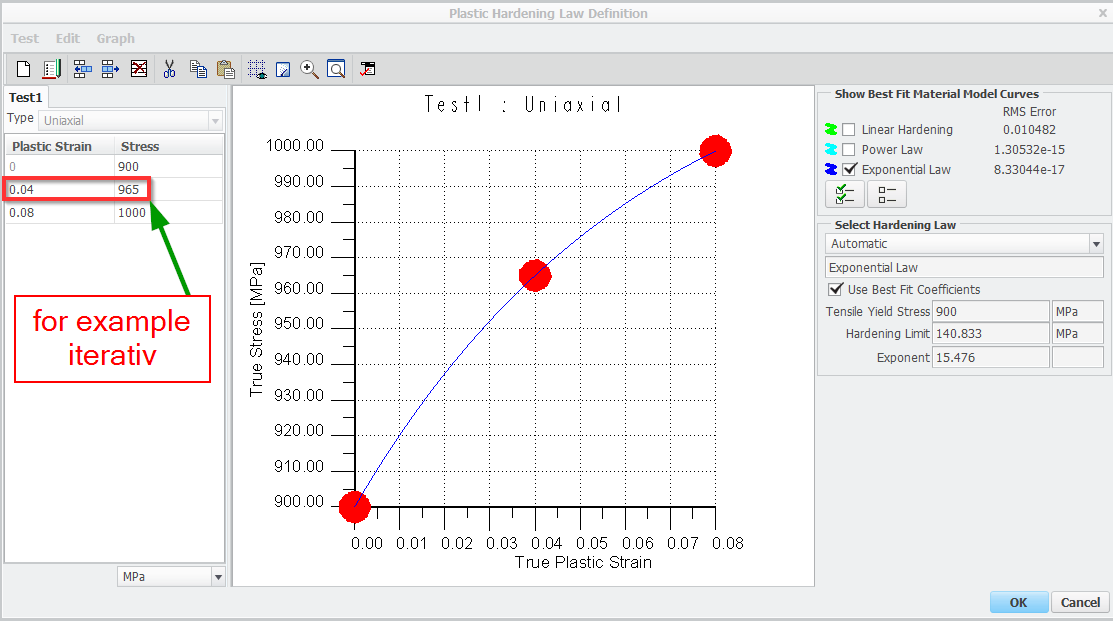Screen dimensions: 1113x621
Task: Click the OK button
Action: pyautogui.click(x=1018, y=602)
